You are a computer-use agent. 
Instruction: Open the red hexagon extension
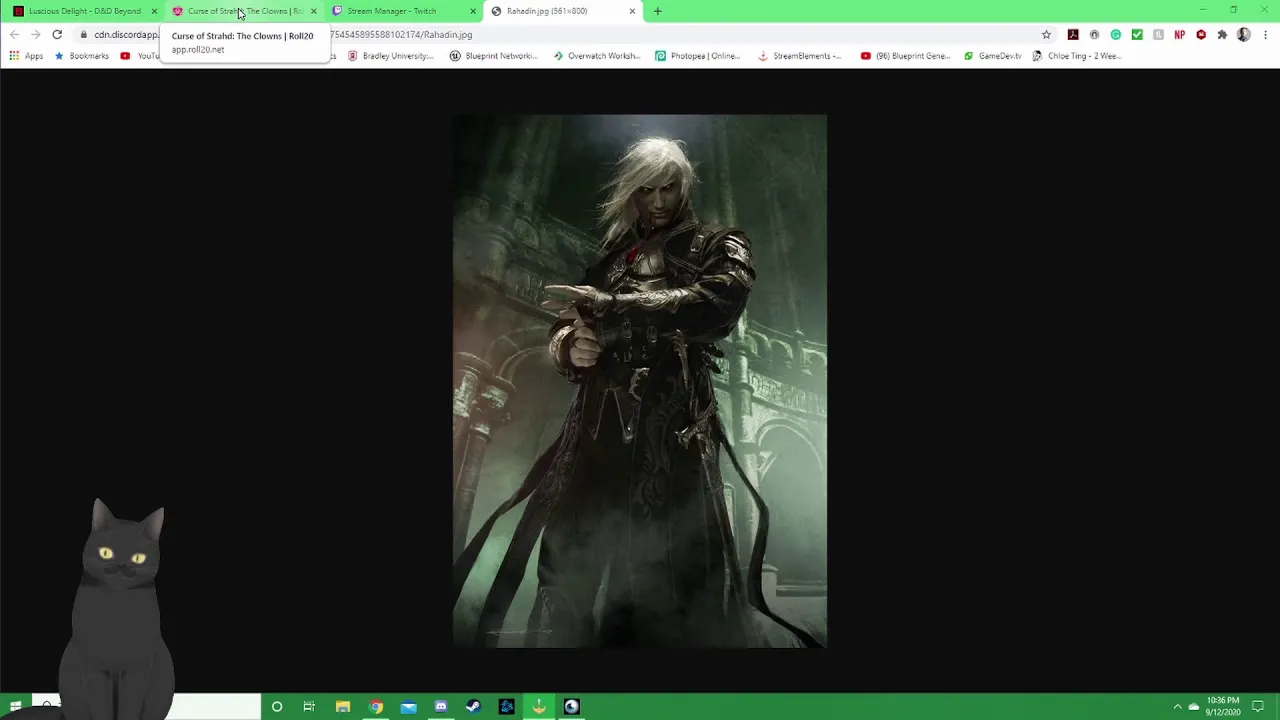click(1201, 34)
